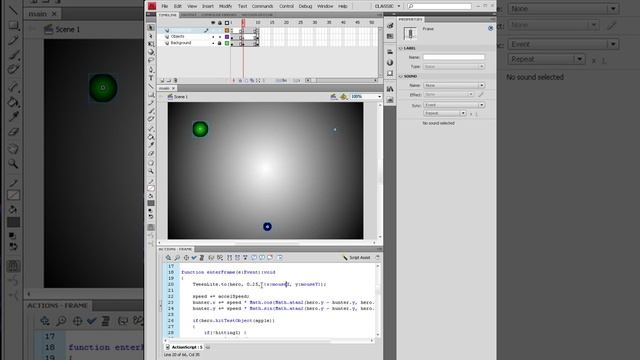The width and height of the screenshot is (640, 360).
Task: Unlock the Background layer
Action: [220, 43]
